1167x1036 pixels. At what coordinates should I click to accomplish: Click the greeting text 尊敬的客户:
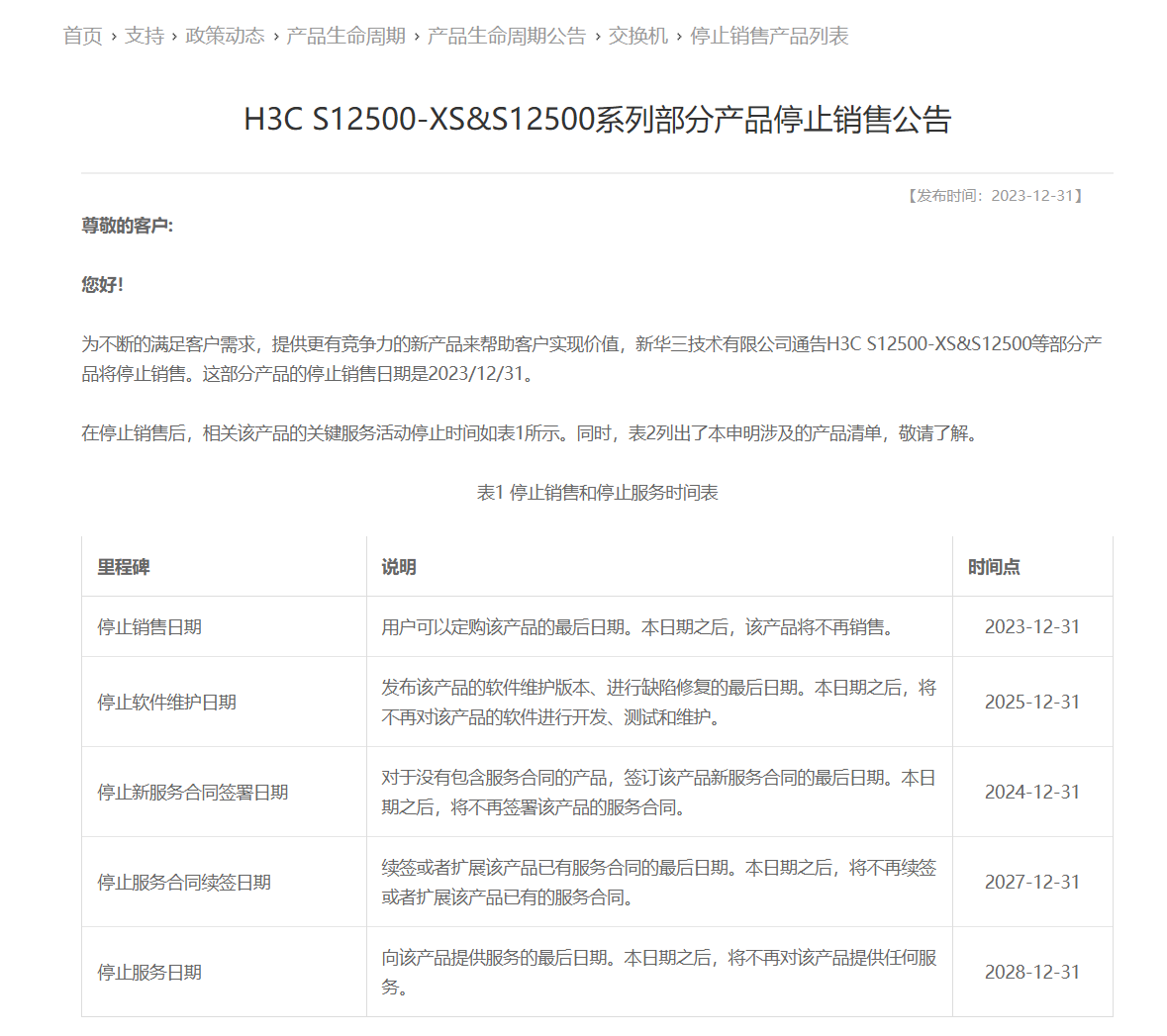(x=128, y=226)
